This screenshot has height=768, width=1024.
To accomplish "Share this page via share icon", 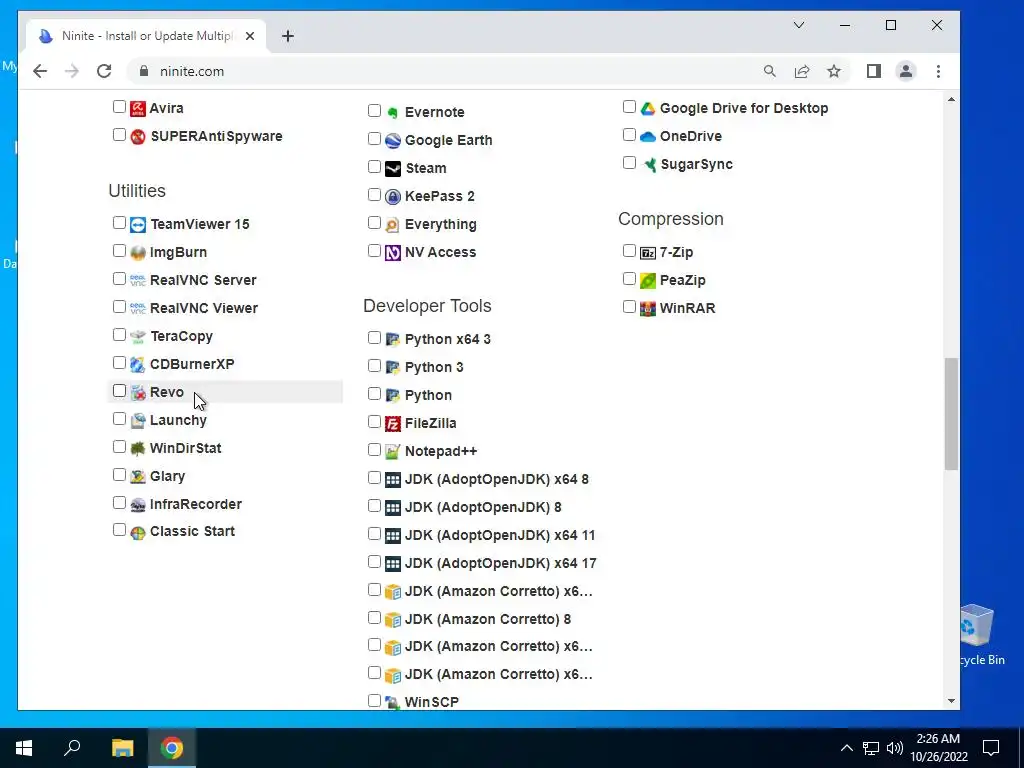I will coord(802,71).
